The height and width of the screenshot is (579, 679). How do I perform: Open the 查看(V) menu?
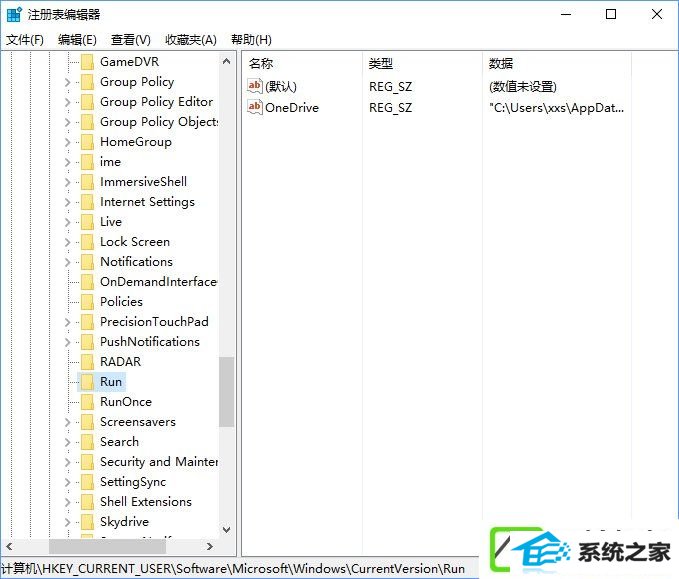[130, 40]
